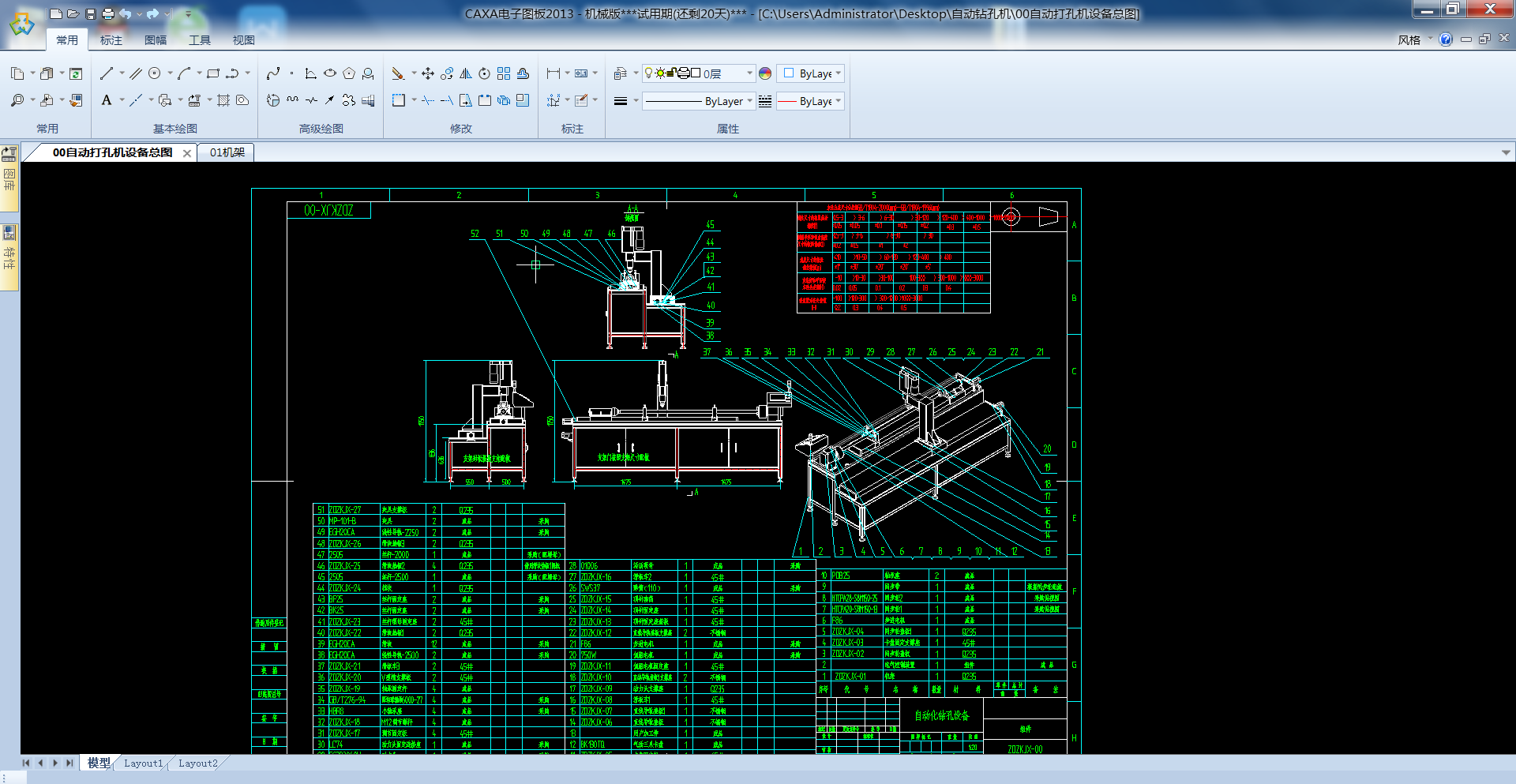This screenshot has width=1516, height=784.
Task: Click the Save icon in quick access toolbar
Action: [x=91, y=14]
